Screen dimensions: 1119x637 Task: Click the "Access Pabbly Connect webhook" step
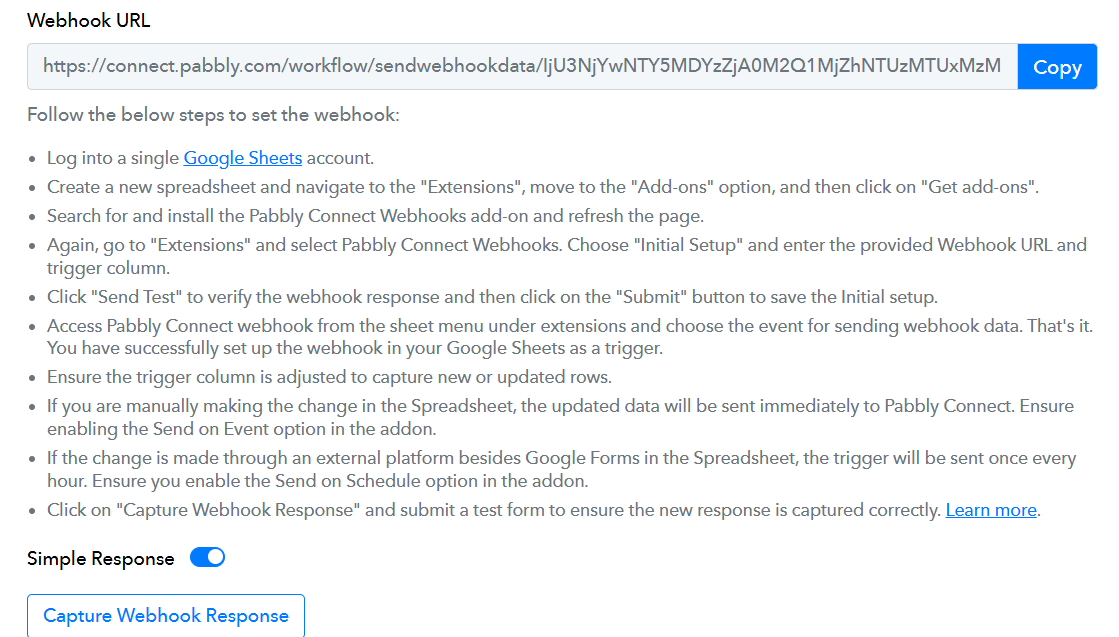tap(400, 326)
